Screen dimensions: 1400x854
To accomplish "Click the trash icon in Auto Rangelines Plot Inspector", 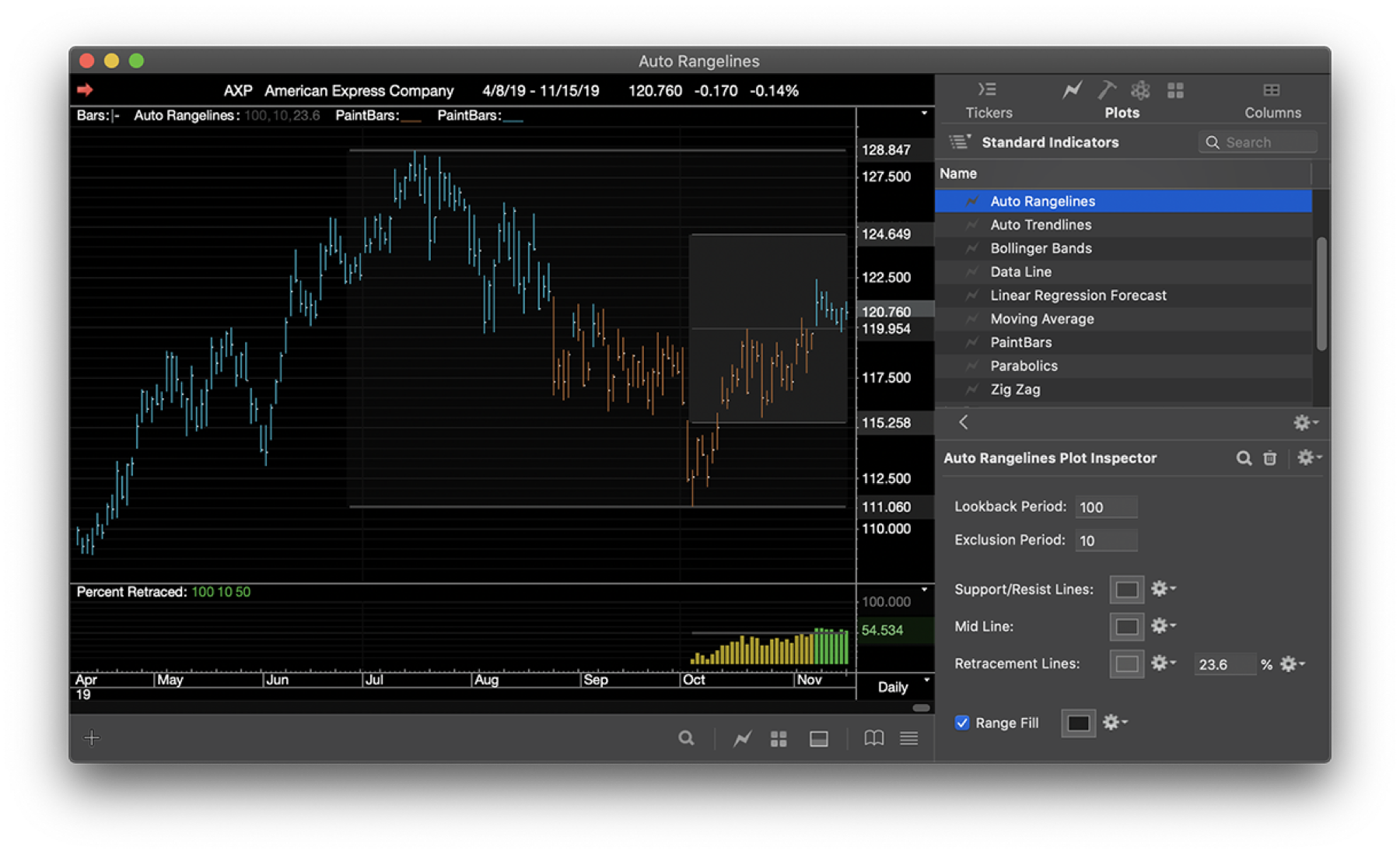I will click(x=1269, y=458).
